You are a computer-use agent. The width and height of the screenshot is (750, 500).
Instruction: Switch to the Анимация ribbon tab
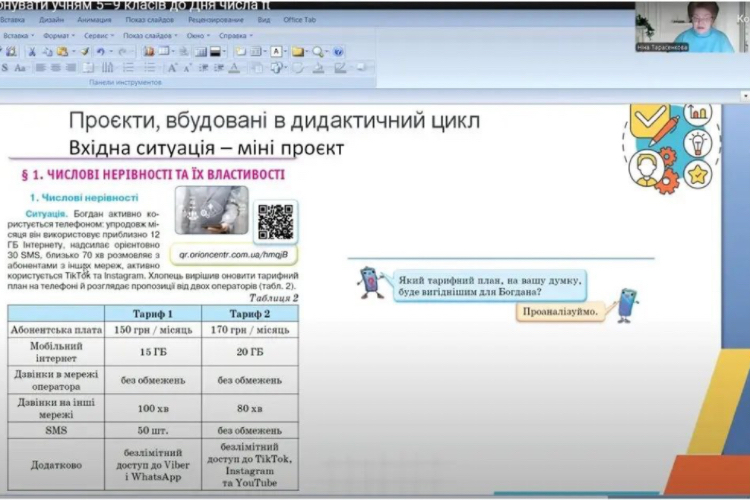point(94,19)
